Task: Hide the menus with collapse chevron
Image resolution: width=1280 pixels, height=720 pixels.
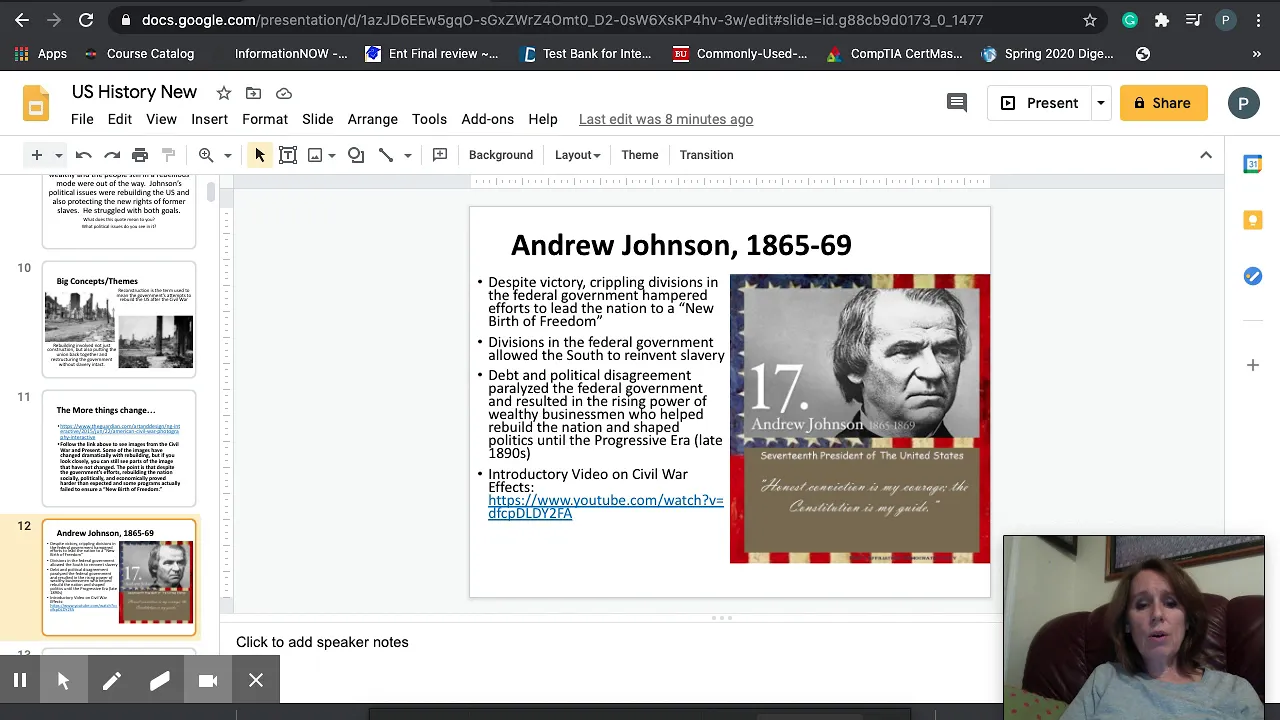Action: (x=1206, y=155)
